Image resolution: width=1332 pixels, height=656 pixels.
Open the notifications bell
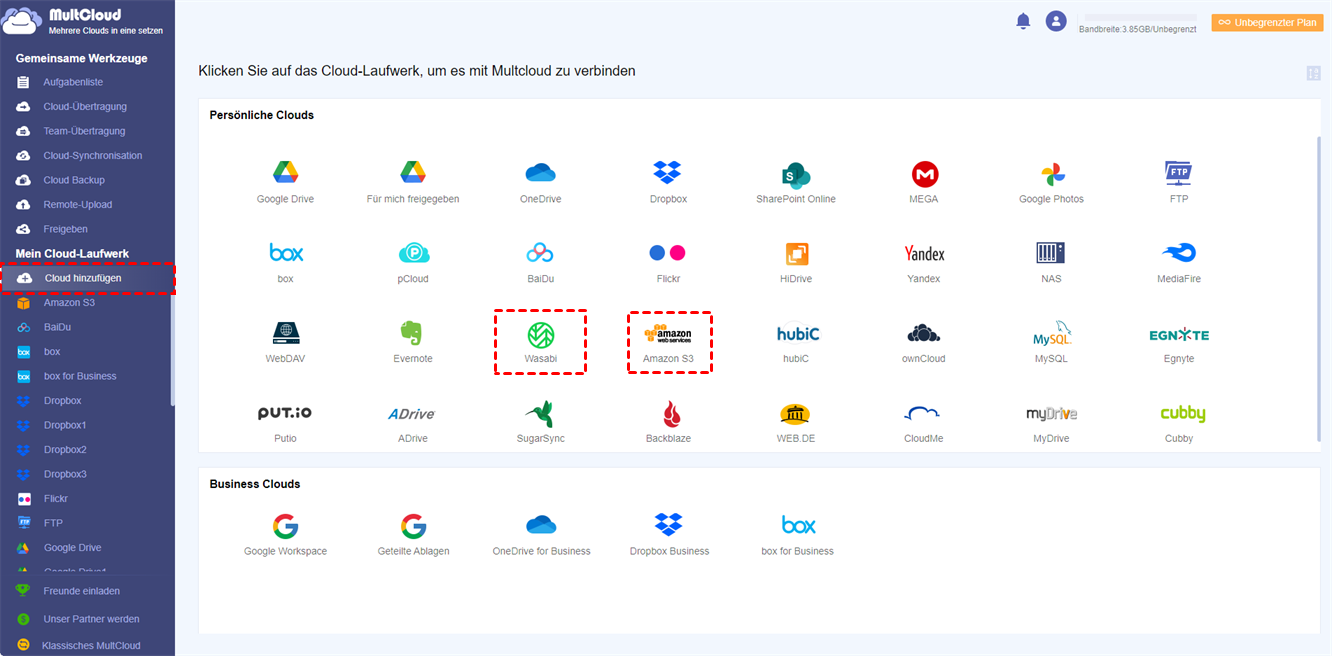click(1023, 21)
